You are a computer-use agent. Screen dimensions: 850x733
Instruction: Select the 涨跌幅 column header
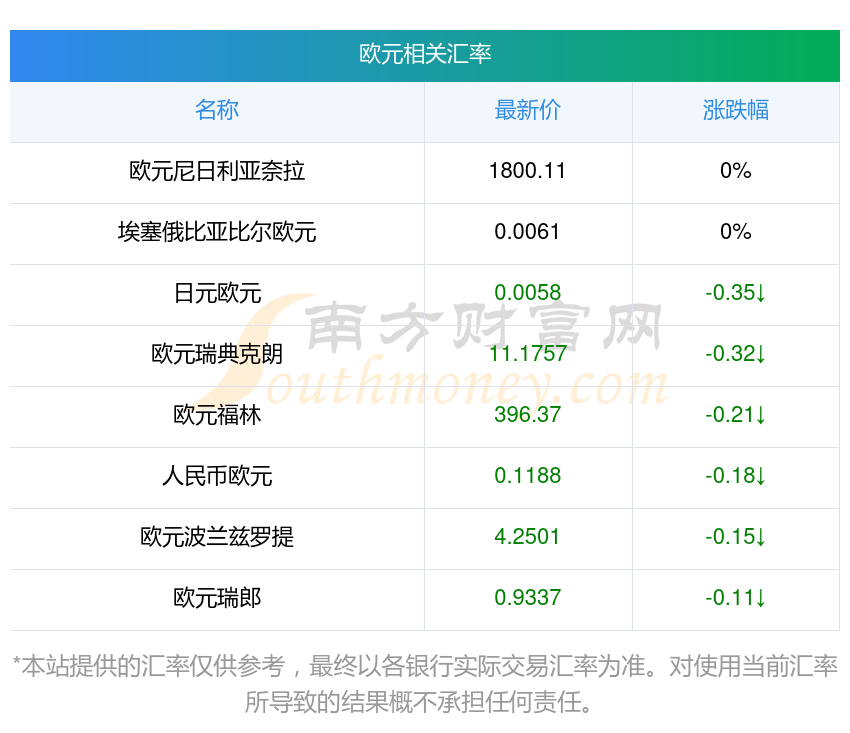[x=736, y=110]
